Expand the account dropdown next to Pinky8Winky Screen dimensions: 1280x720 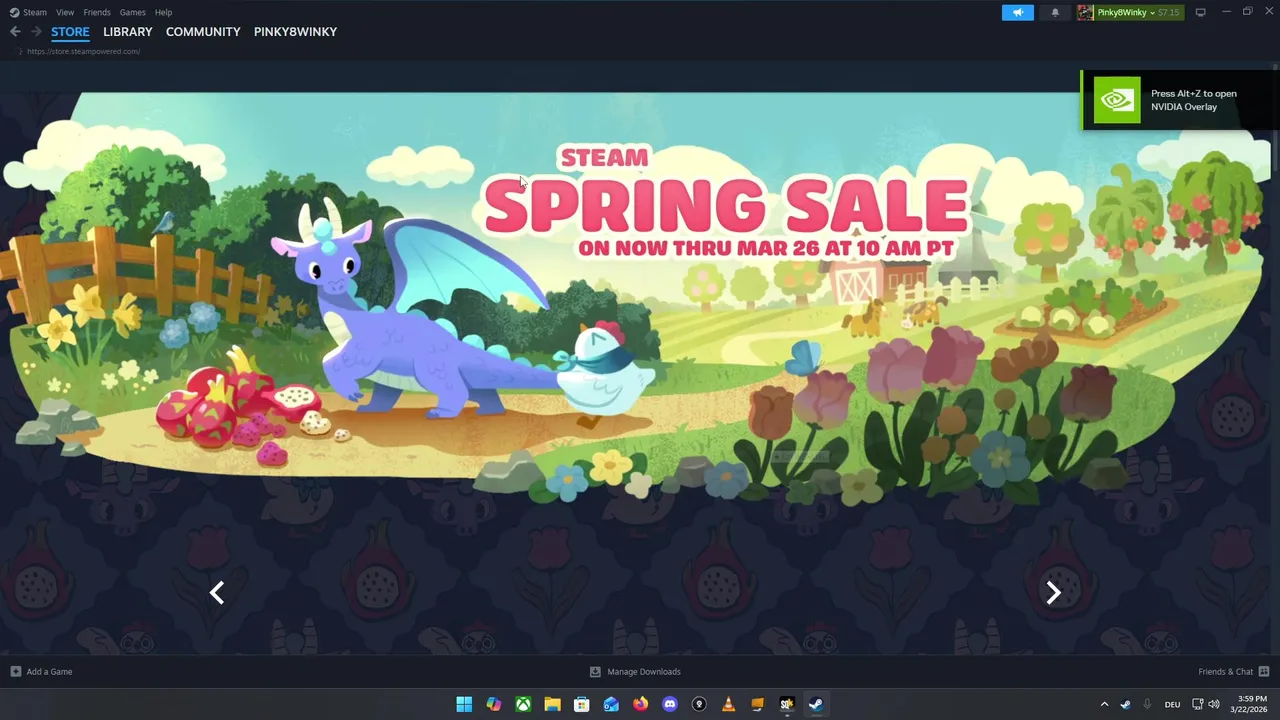coord(1152,12)
